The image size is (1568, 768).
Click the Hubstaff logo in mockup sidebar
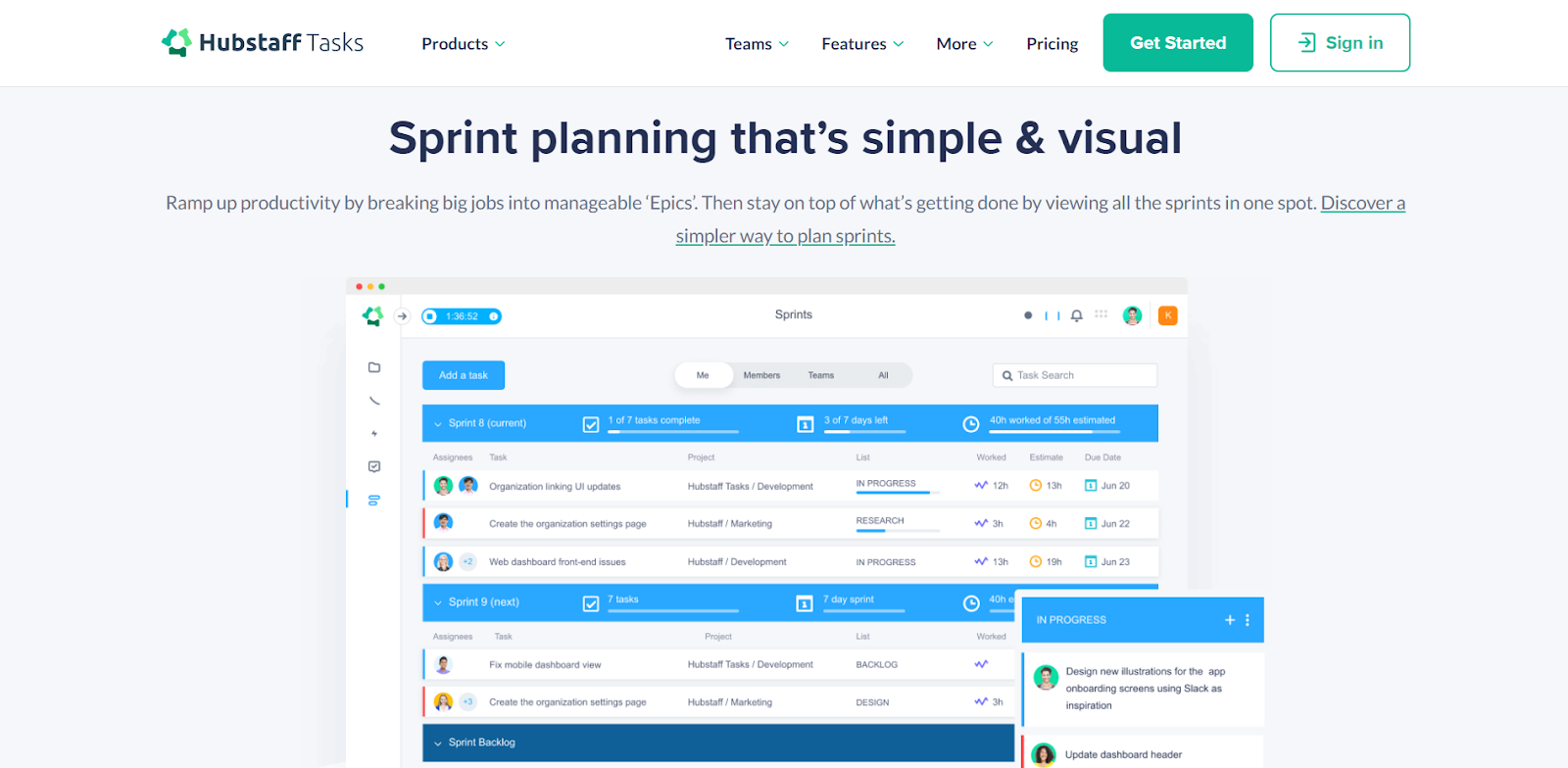[372, 315]
